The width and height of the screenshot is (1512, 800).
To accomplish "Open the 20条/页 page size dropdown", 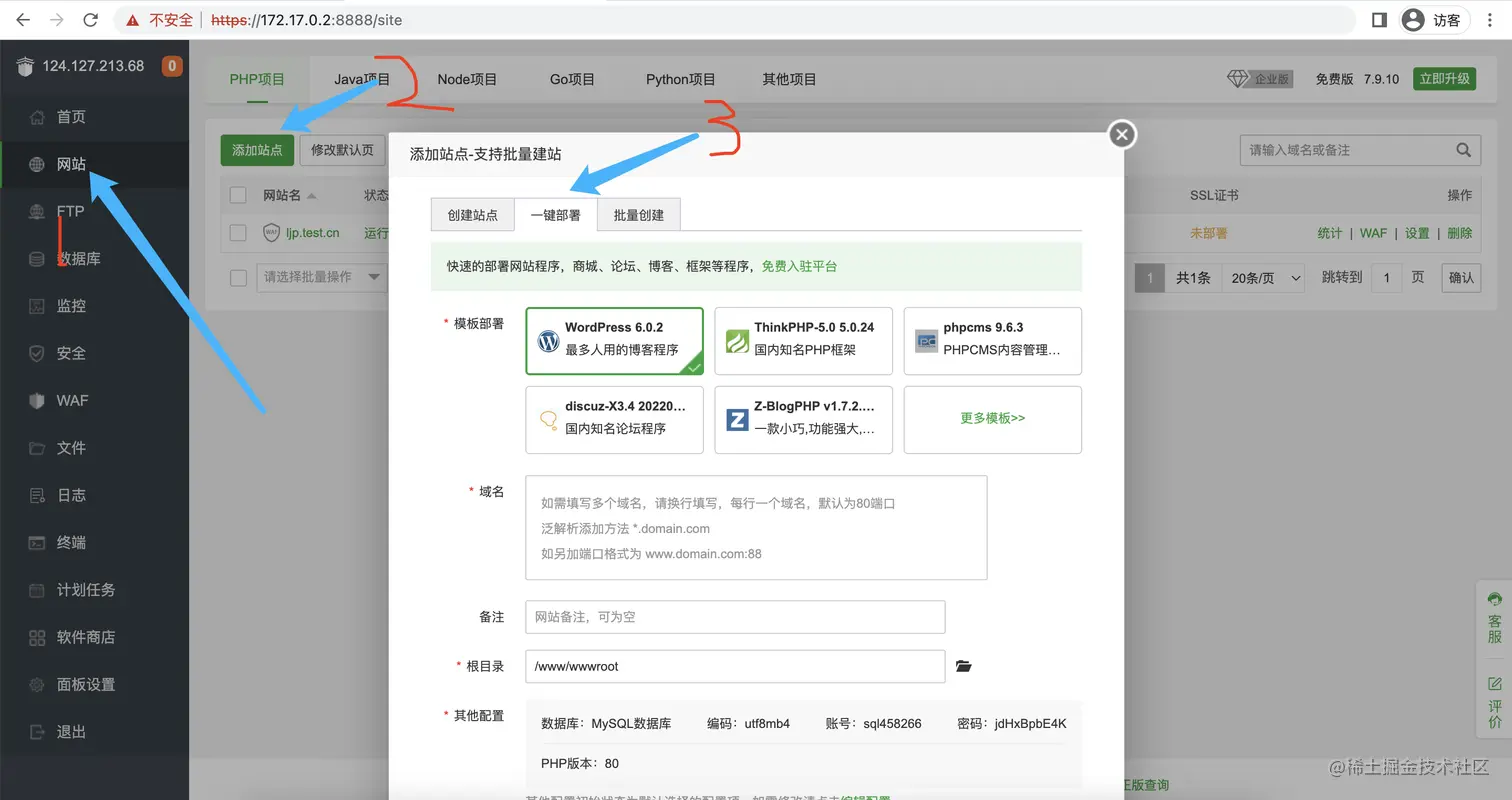I will (x=1266, y=278).
